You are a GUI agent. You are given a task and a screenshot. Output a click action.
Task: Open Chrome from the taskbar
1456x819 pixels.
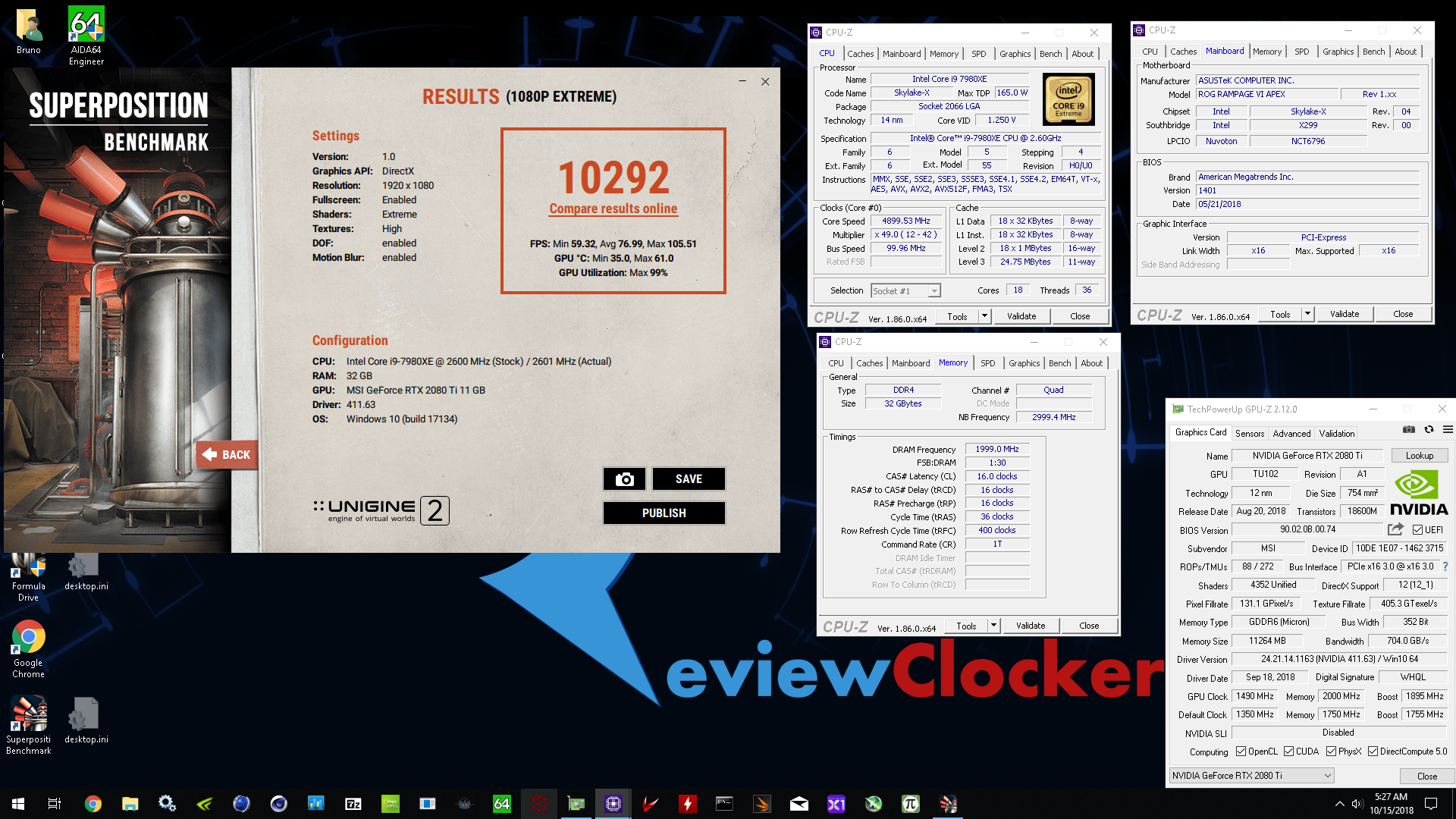click(93, 804)
